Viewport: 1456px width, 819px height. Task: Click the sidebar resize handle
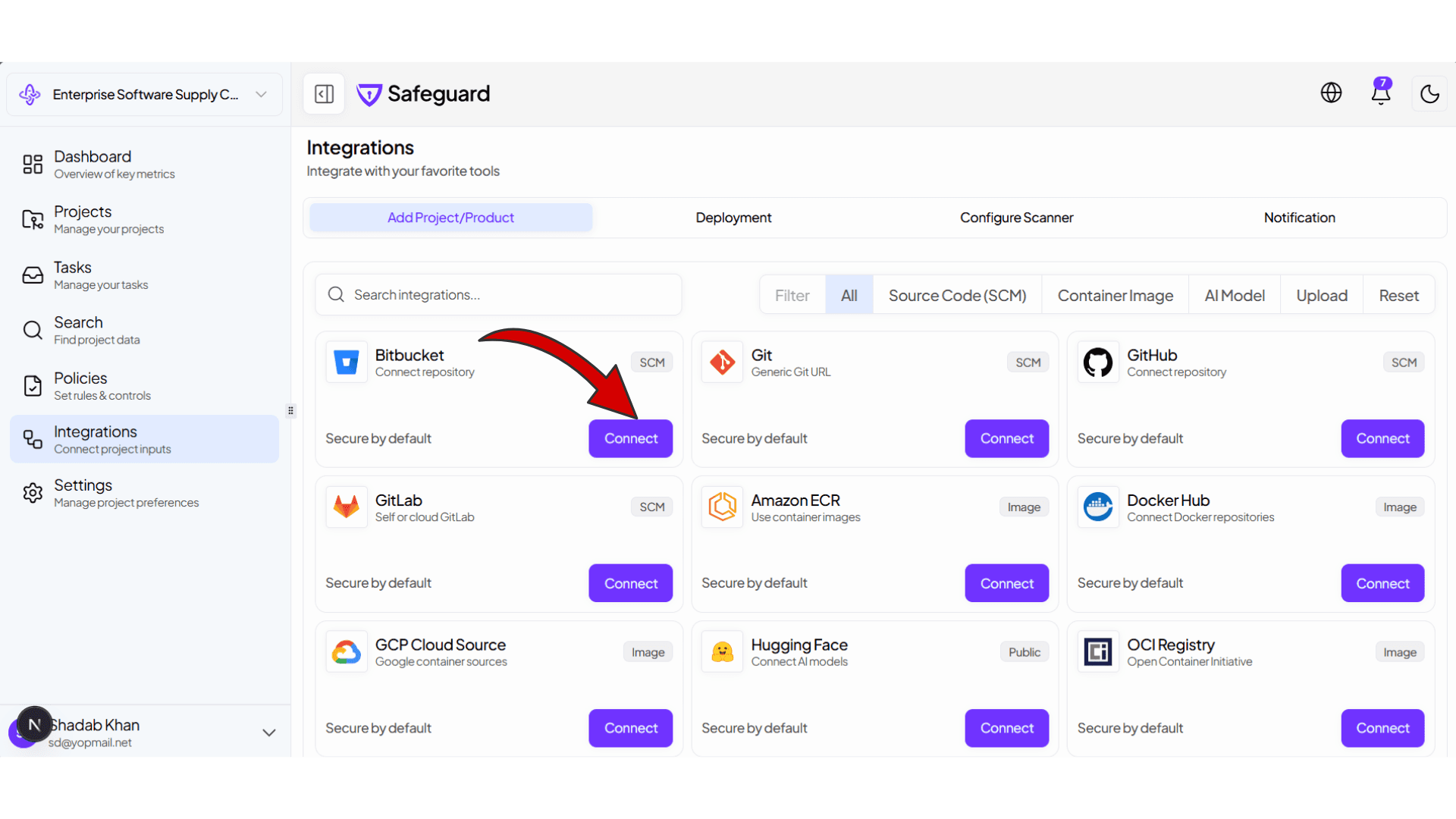pos(290,411)
